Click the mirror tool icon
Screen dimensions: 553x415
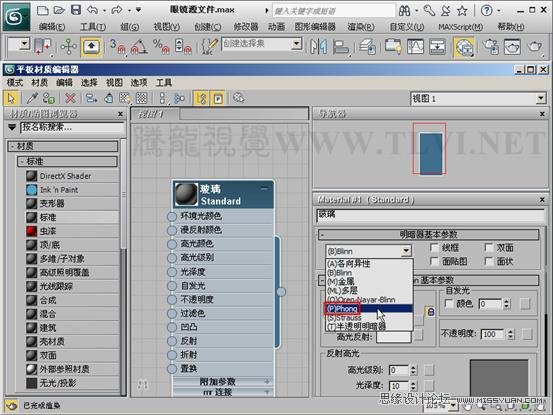[x=318, y=47]
